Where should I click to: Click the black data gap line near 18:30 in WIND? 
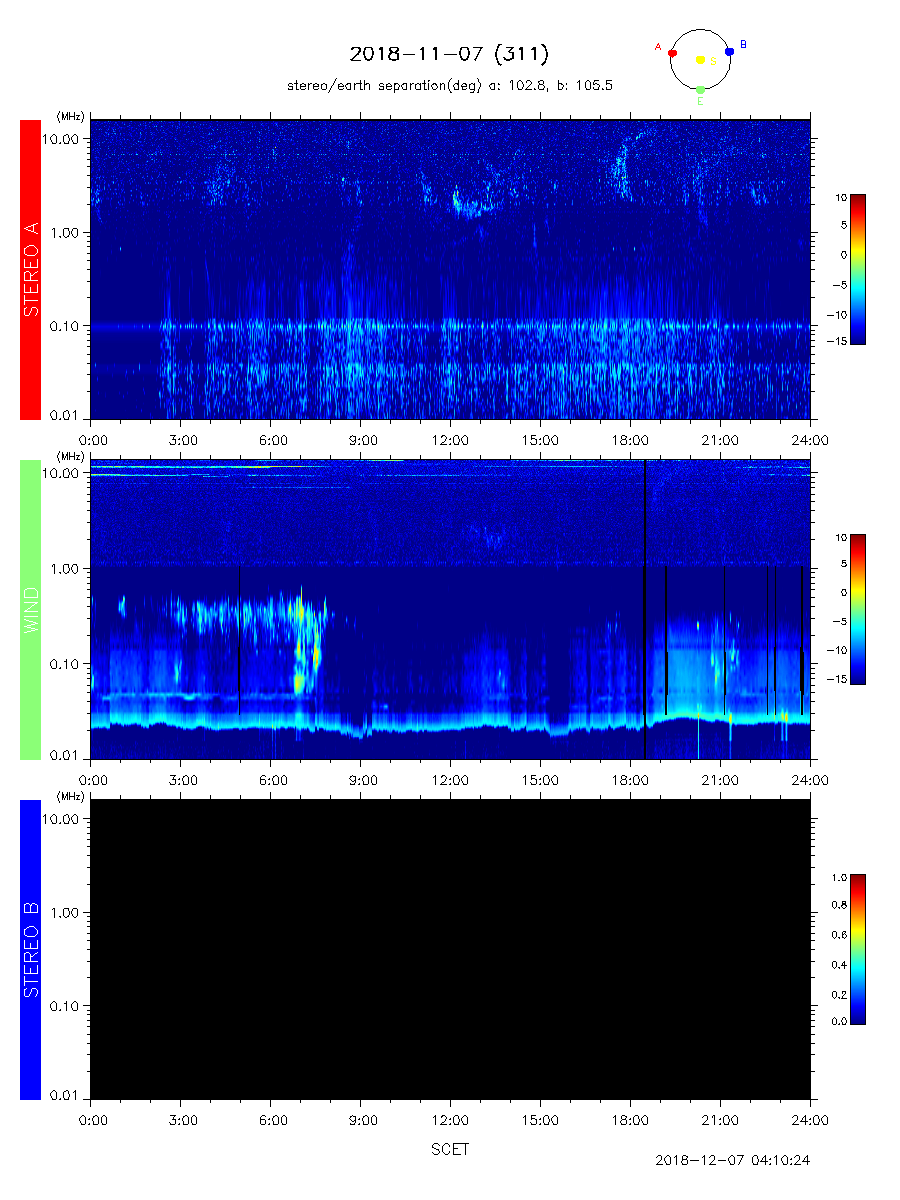pyautogui.click(x=645, y=609)
